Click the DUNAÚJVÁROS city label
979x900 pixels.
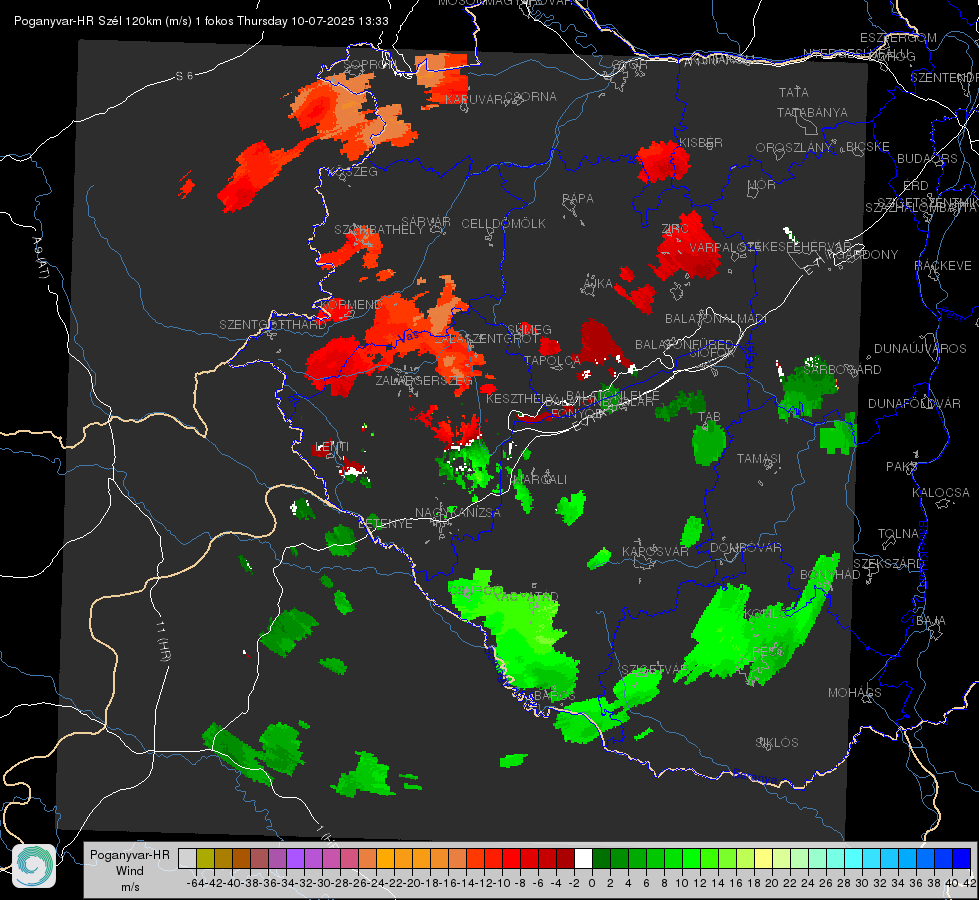pos(920,349)
